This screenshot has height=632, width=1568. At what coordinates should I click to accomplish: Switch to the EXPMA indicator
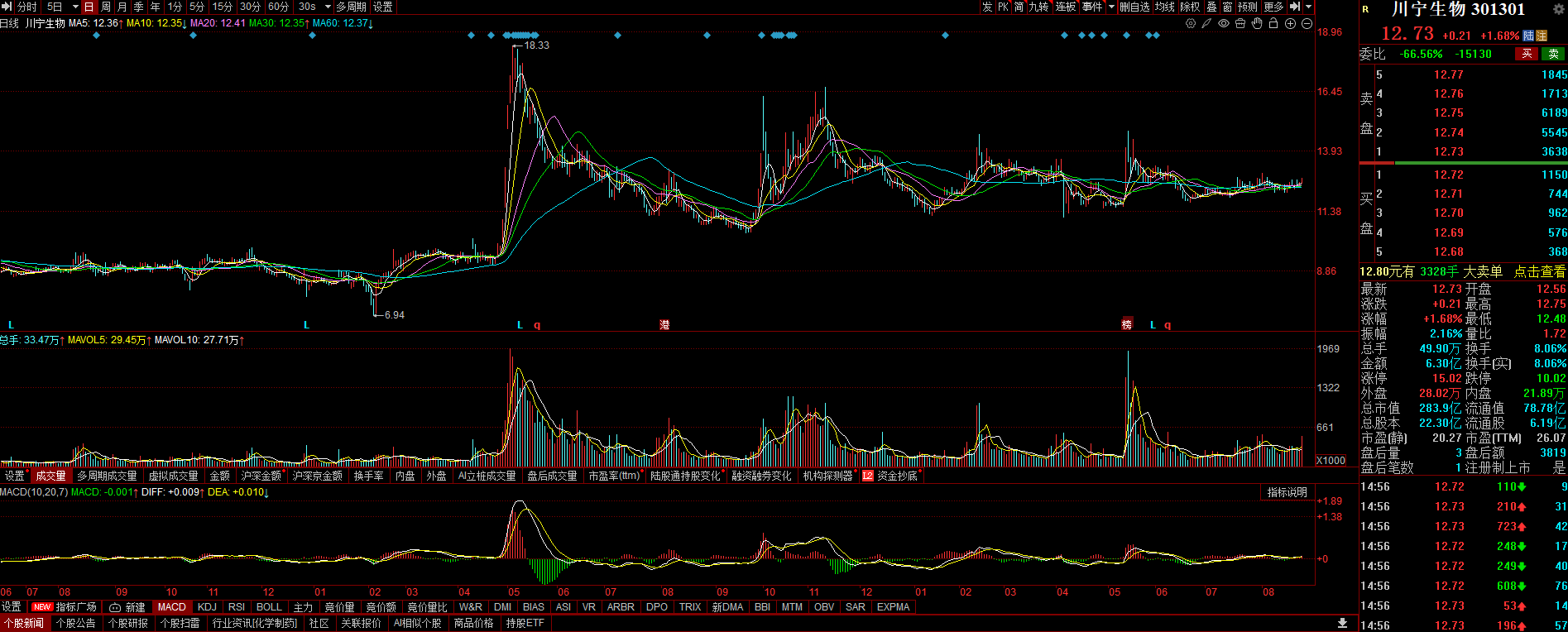(x=894, y=607)
